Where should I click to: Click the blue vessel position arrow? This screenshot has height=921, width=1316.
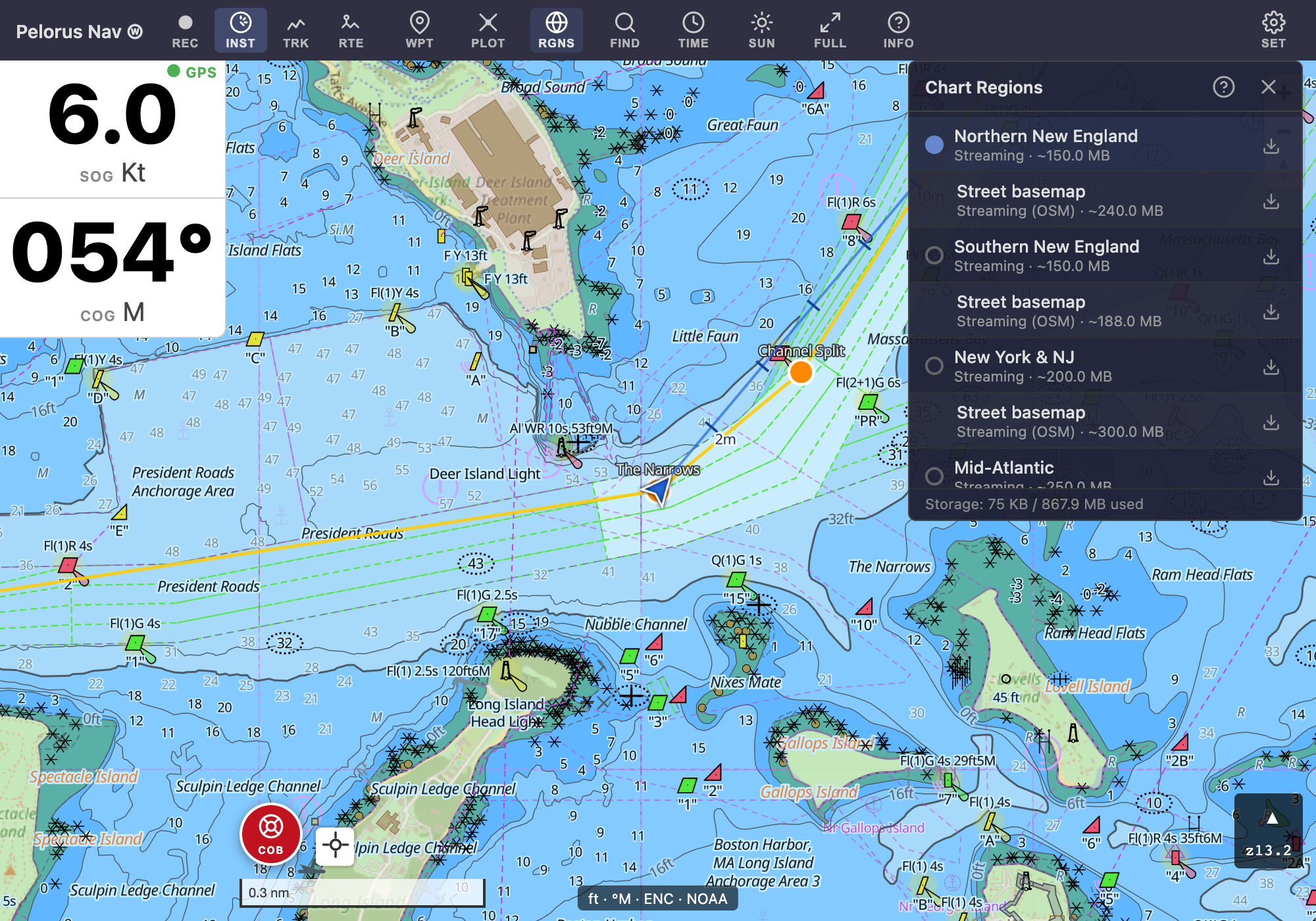click(x=657, y=491)
